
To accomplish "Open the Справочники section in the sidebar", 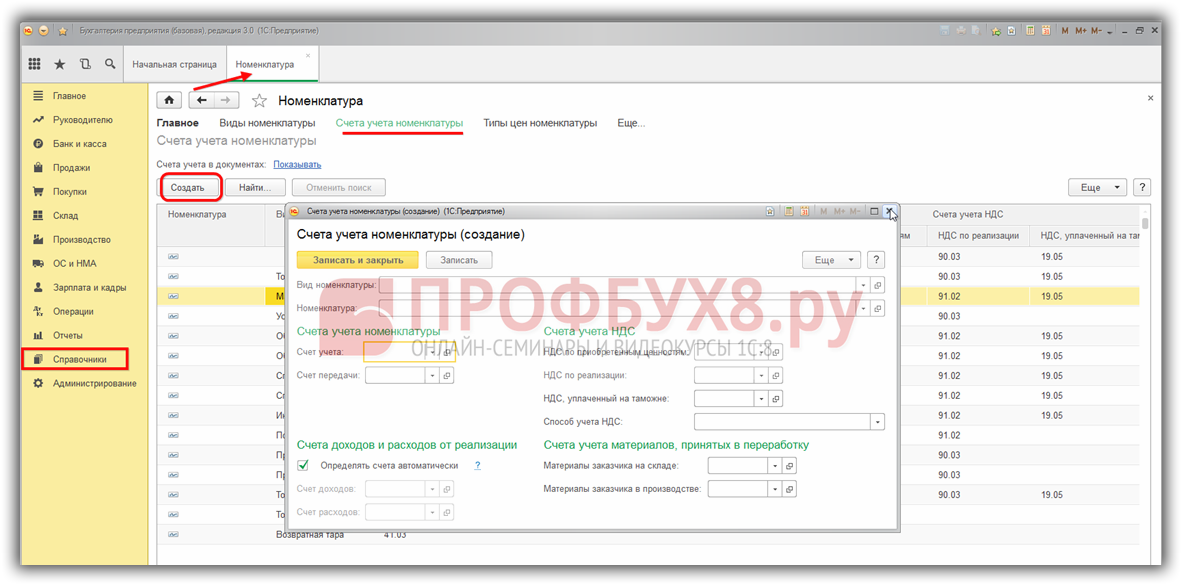I will pos(84,360).
